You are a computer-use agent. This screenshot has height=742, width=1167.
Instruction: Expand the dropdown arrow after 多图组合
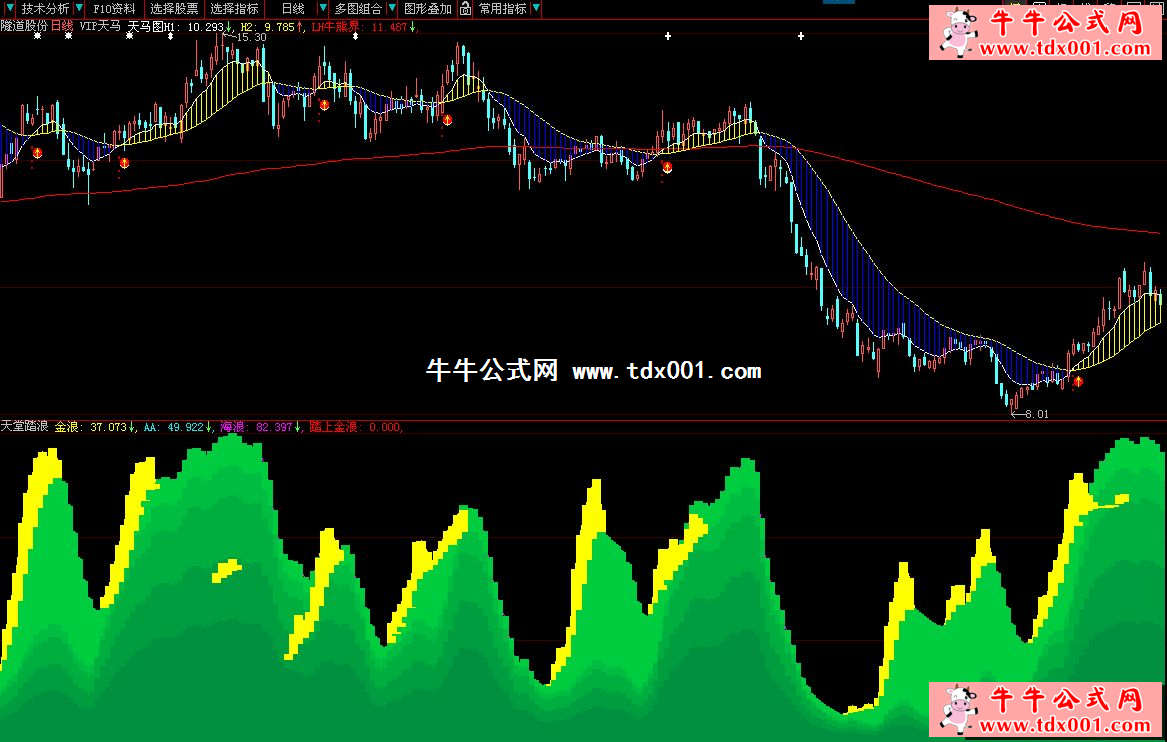(392, 9)
